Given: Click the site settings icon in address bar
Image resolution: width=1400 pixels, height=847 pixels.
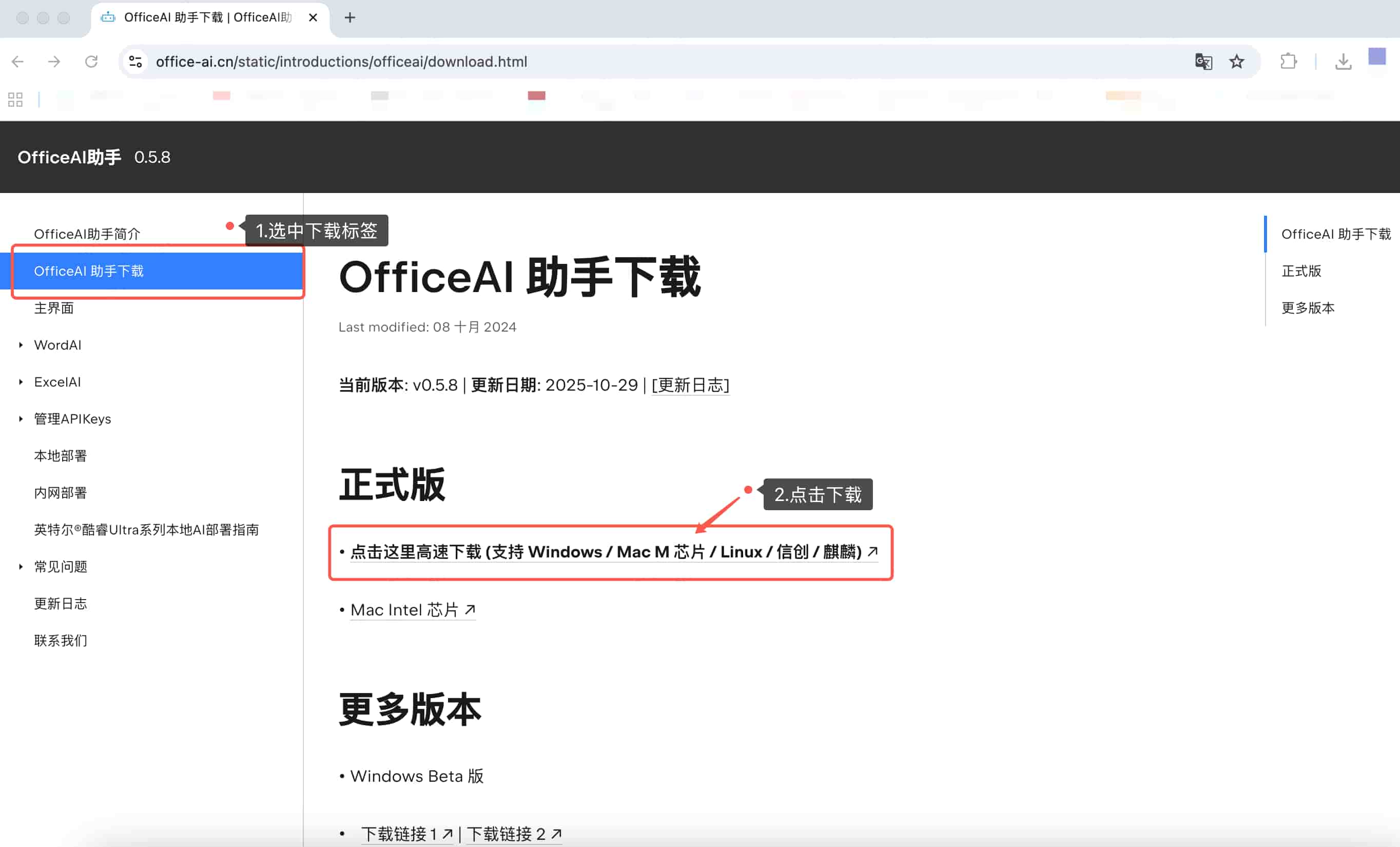Looking at the screenshot, I should coord(134,62).
